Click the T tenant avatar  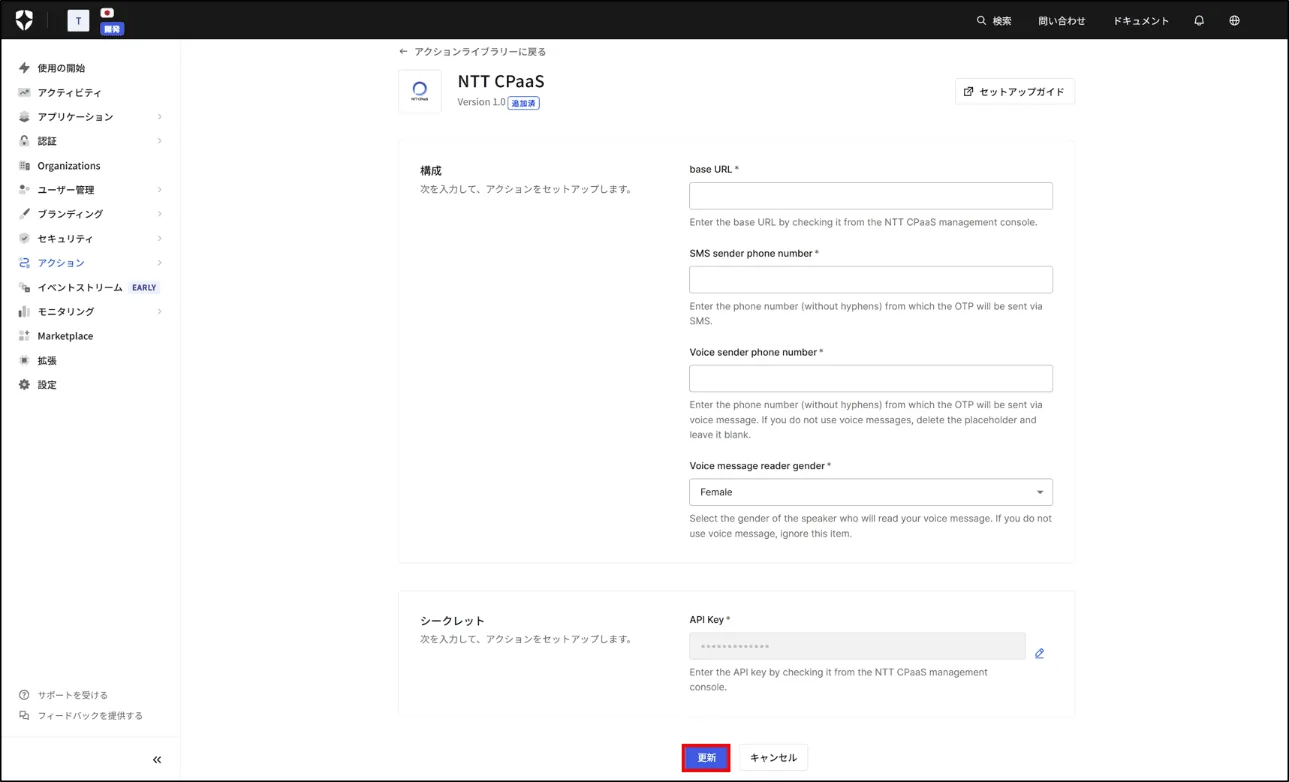click(x=78, y=20)
